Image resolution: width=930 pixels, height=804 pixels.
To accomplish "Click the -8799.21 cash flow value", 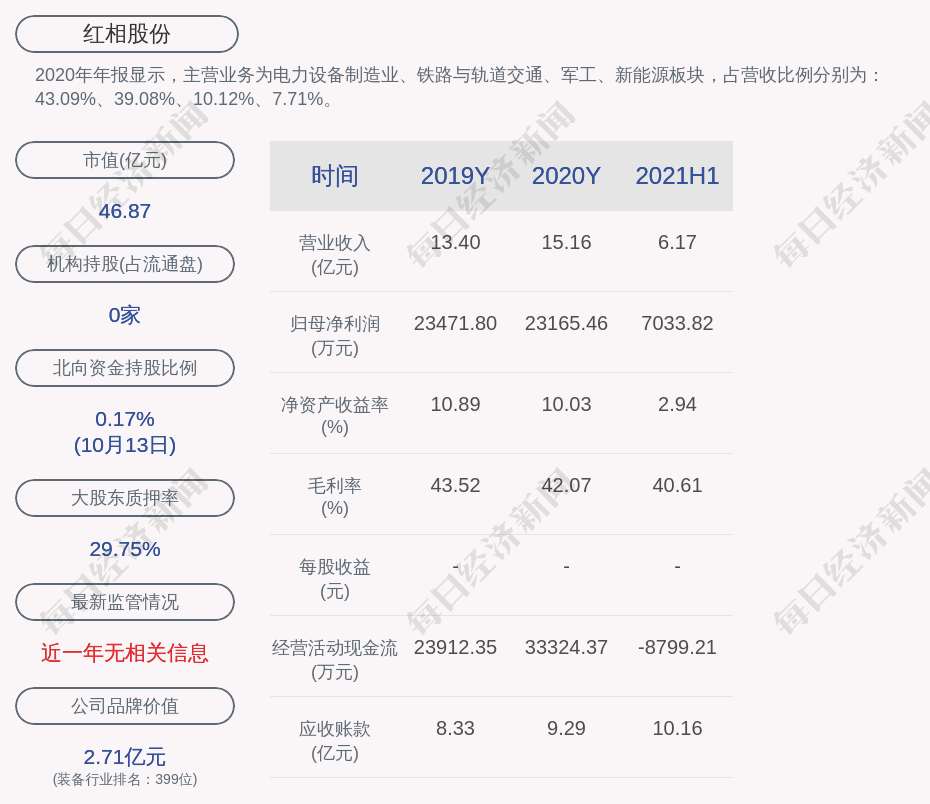I will (x=677, y=647).
